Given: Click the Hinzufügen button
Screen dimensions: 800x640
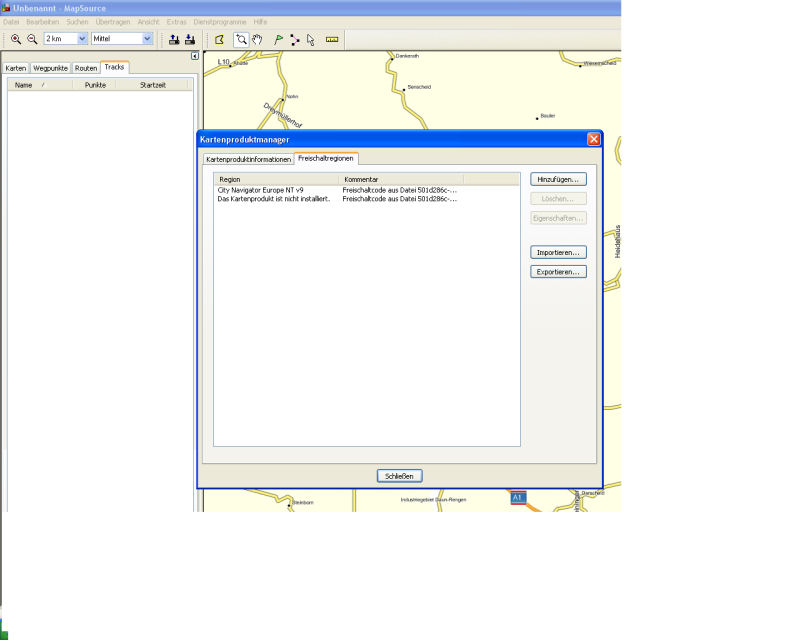Looking at the screenshot, I should [558, 179].
